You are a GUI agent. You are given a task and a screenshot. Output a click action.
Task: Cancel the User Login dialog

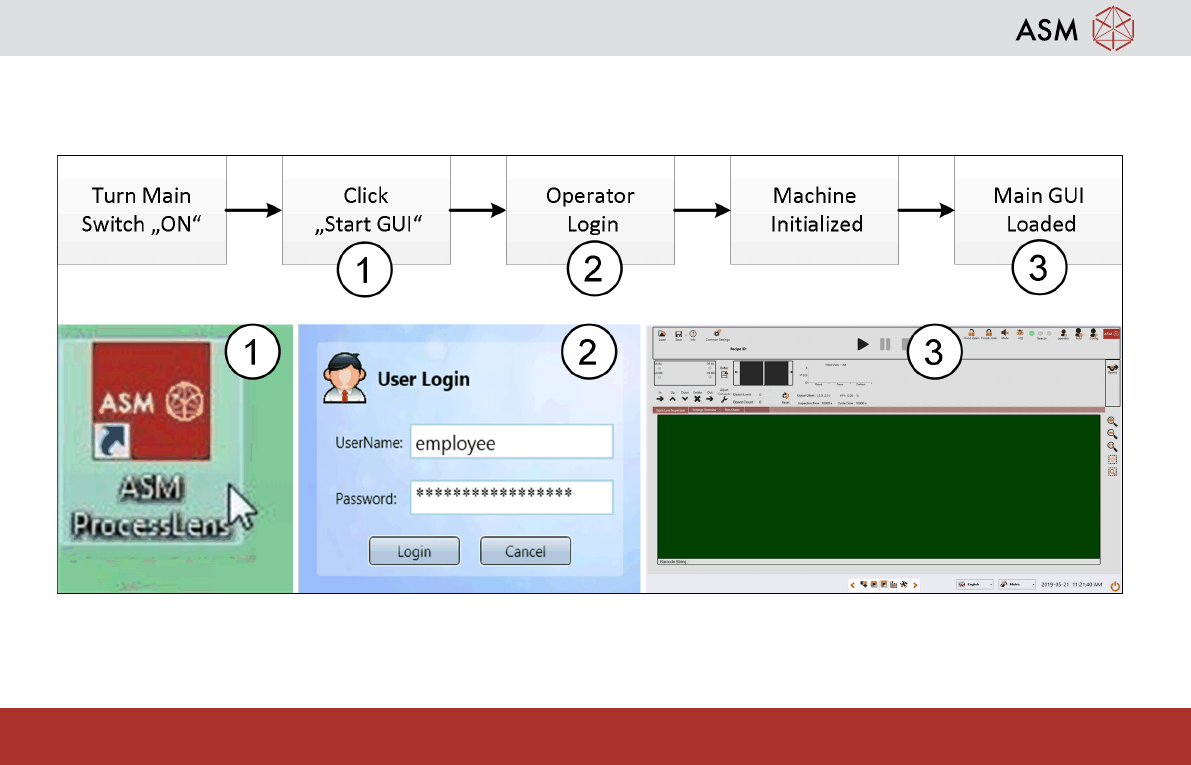point(525,552)
